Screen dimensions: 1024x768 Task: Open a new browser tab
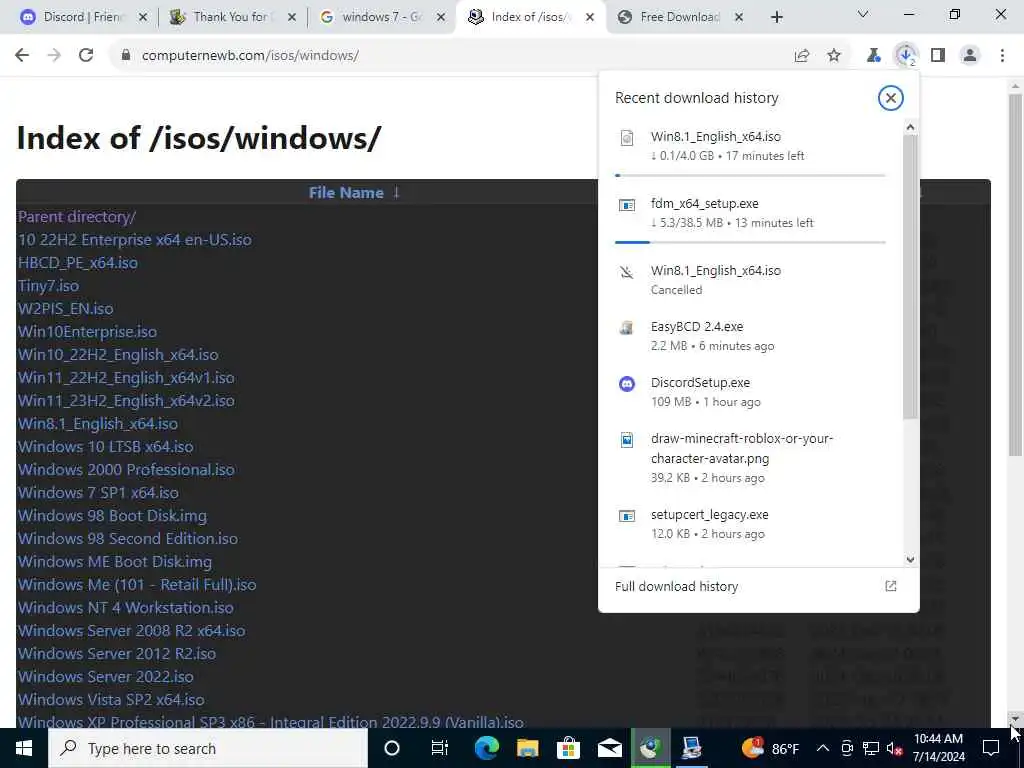776,18
